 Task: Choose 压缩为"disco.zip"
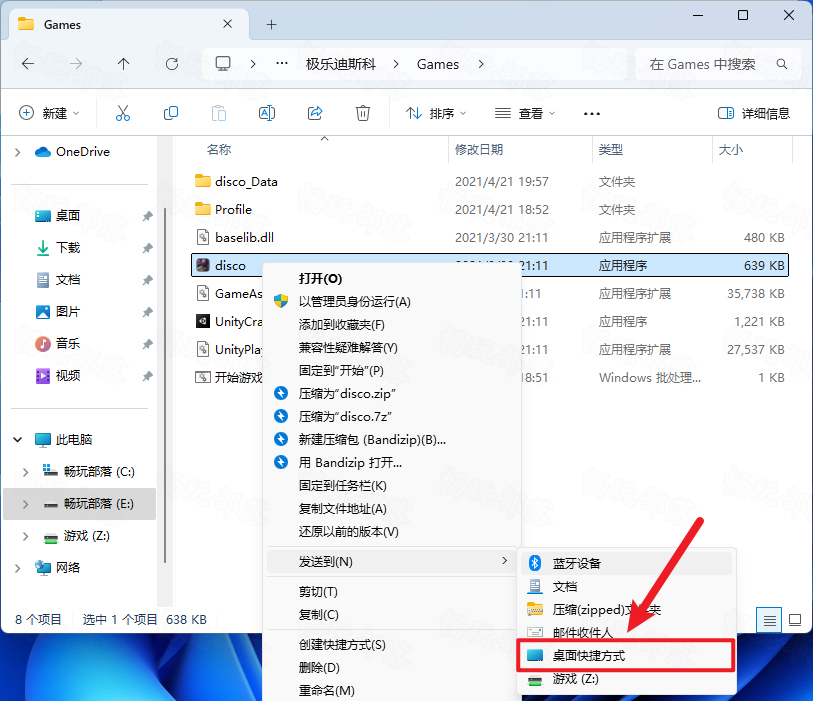pyautogui.click(x=393, y=394)
